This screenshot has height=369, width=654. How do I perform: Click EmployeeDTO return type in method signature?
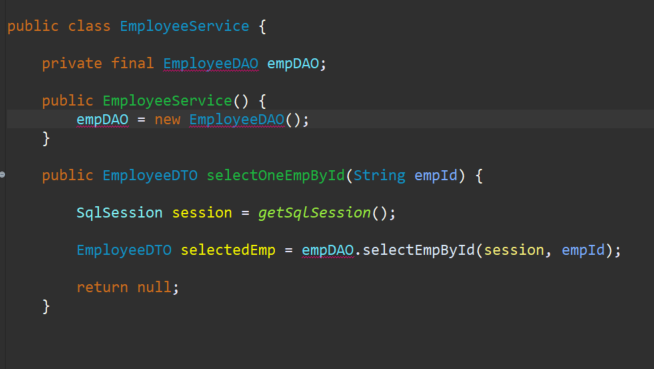point(150,176)
